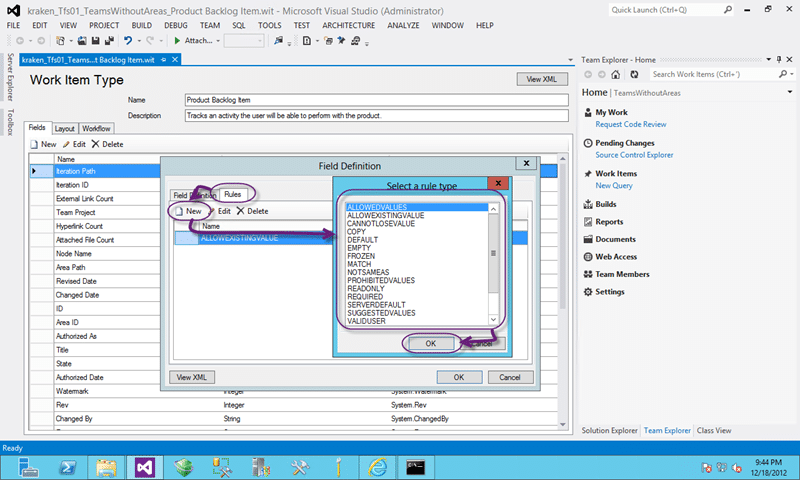Click the Team Explorer Home icon
Image resolution: width=800 pixels, height=480 pixels.
tap(616, 74)
